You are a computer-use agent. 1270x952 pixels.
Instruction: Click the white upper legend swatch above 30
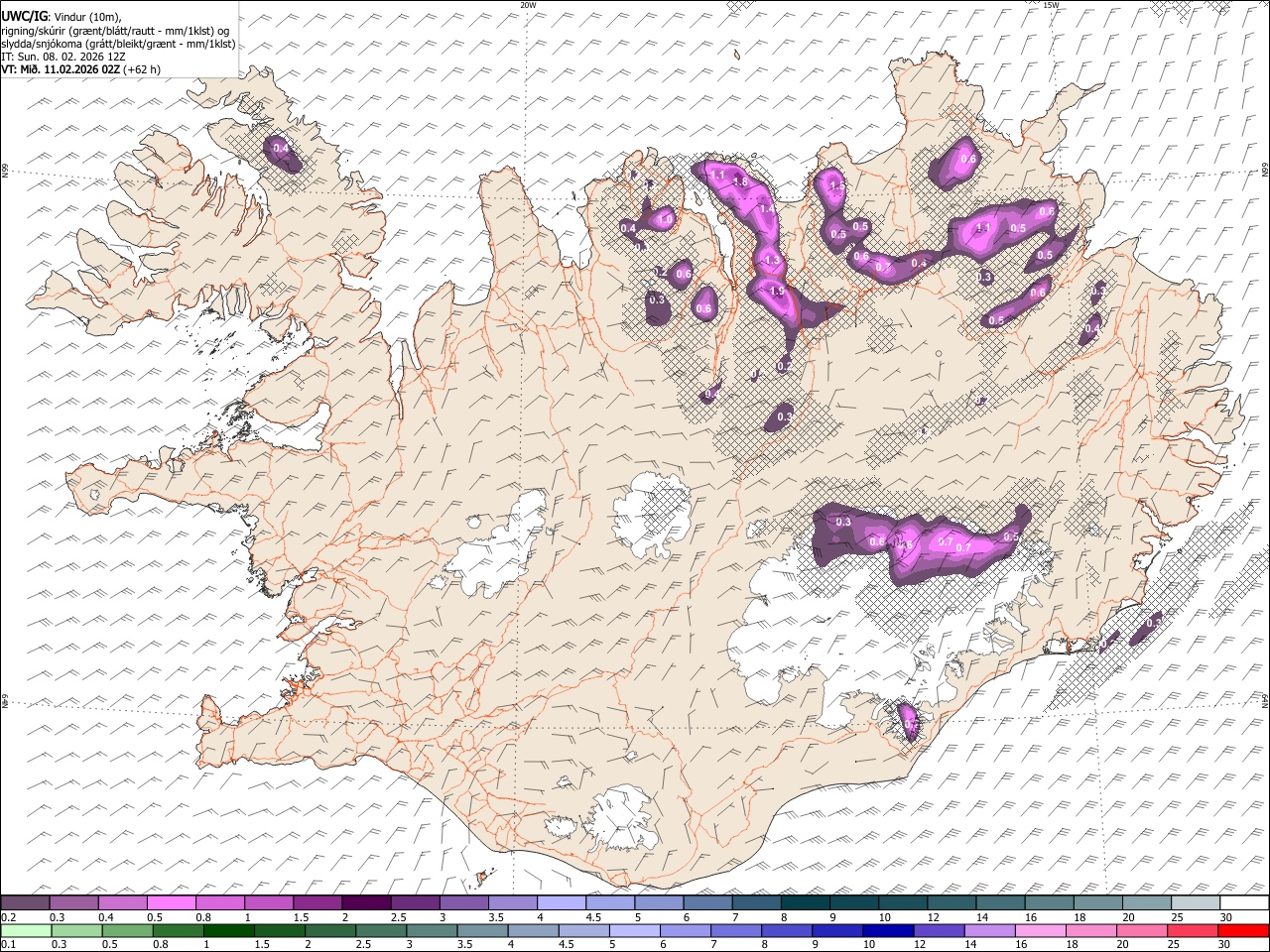(1244, 903)
